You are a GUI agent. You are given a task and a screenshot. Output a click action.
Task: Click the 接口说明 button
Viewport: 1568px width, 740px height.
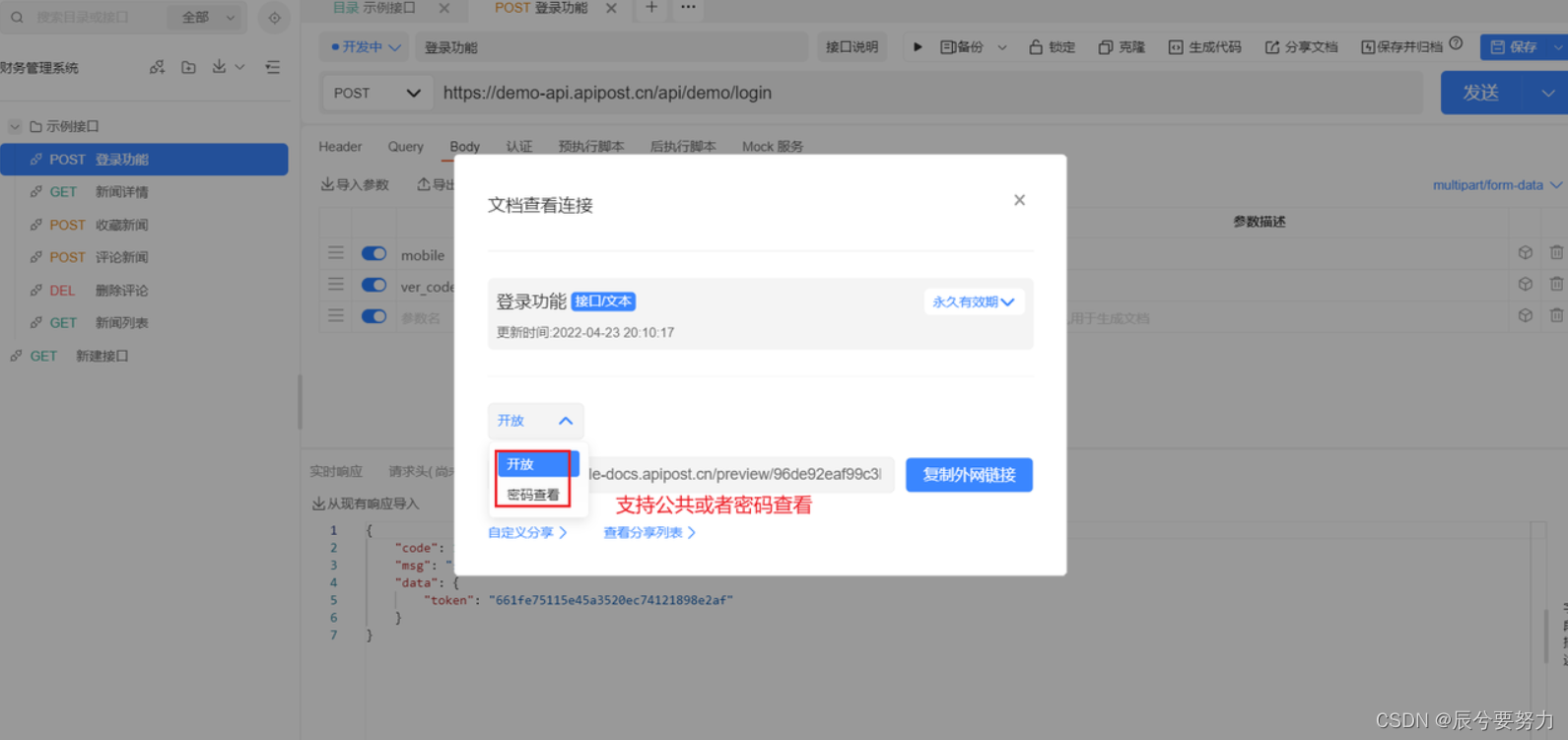click(852, 46)
